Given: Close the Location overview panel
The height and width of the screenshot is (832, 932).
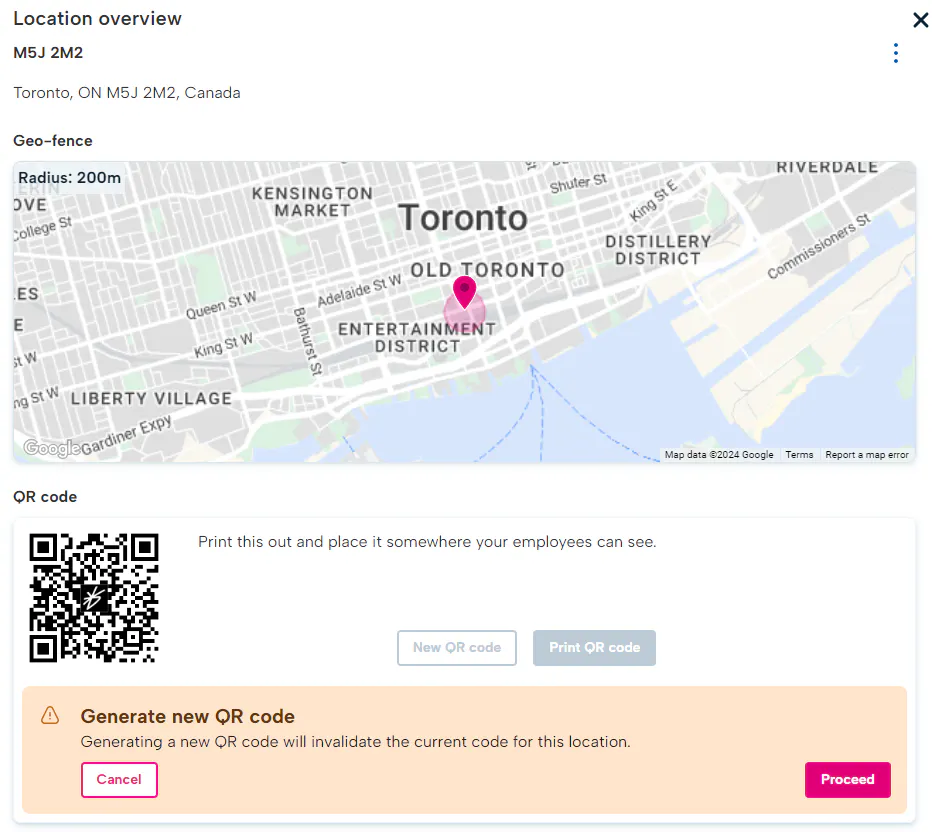Looking at the screenshot, I should [920, 20].
